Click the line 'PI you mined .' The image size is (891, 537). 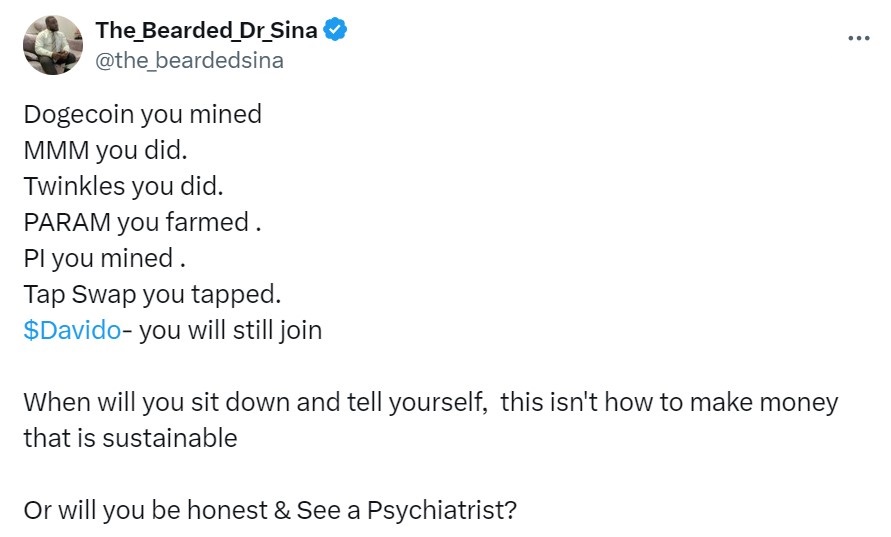tap(105, 259)
